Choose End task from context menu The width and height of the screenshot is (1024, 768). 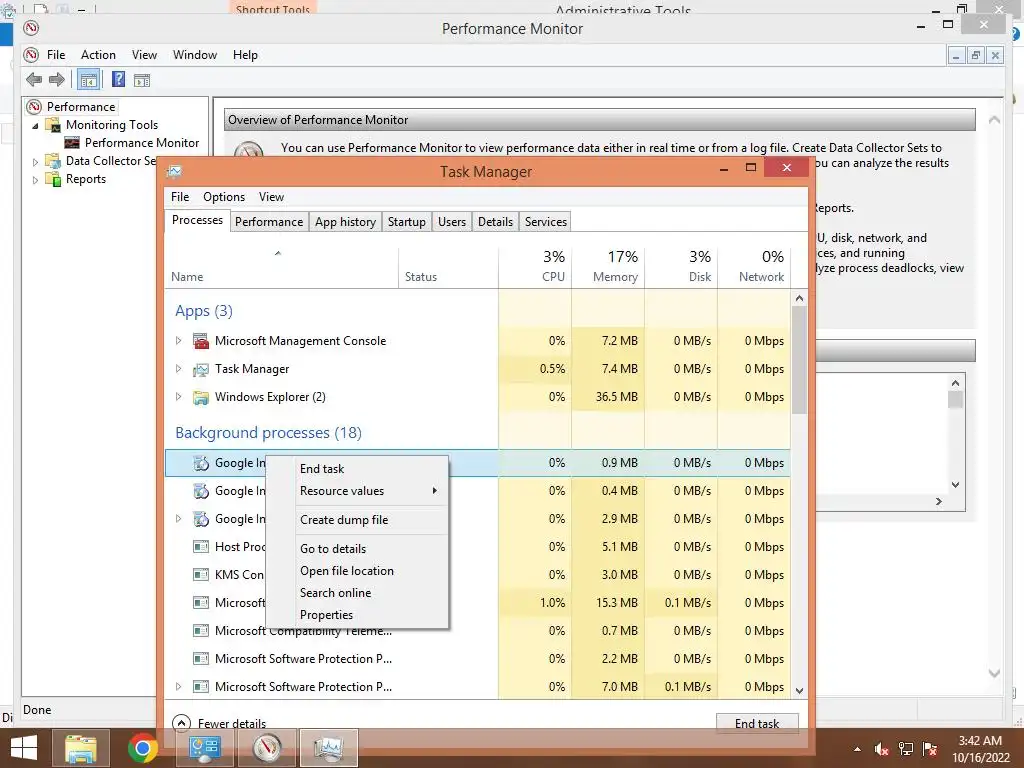tap(358, 469)
